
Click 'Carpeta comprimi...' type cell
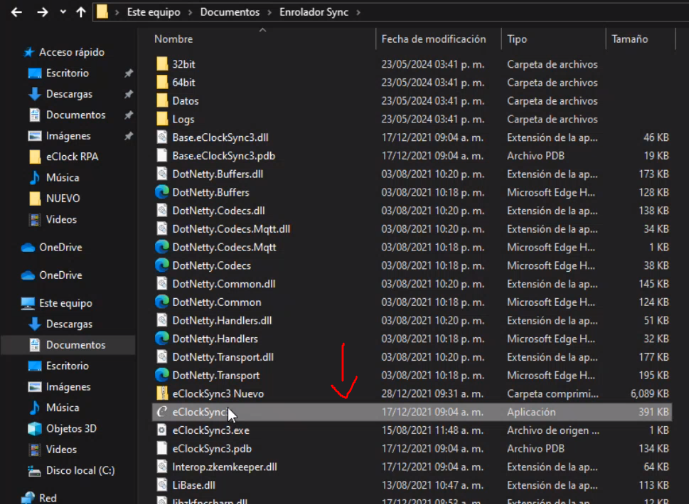click(x=552, y=394)
